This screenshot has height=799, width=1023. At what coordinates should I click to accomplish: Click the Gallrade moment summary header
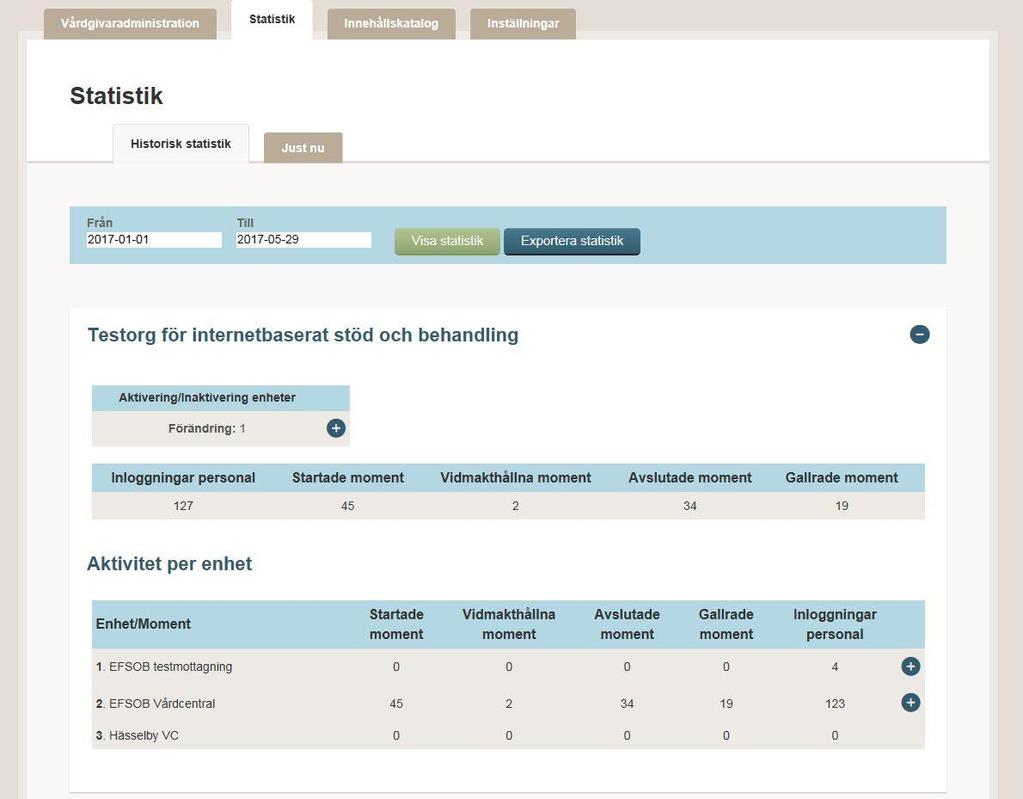click(x=842, y=477)
